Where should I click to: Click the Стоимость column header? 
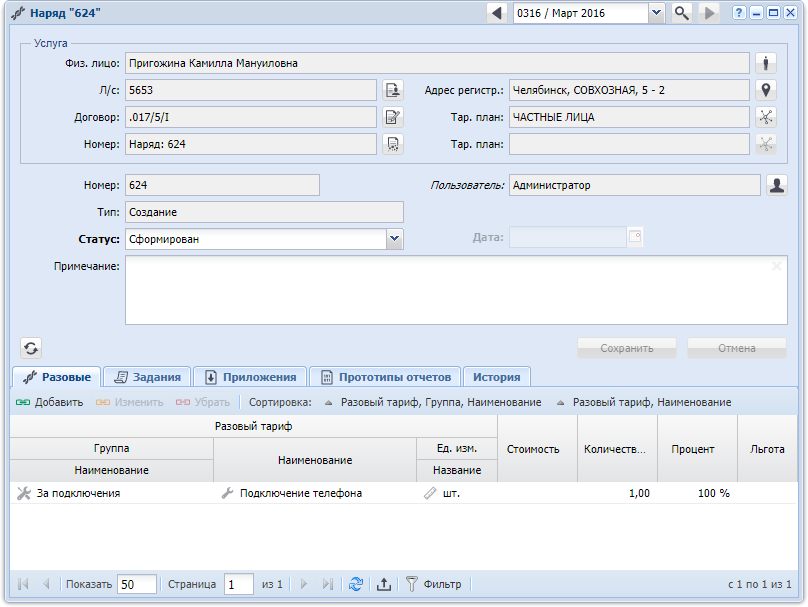click(537, 449)
